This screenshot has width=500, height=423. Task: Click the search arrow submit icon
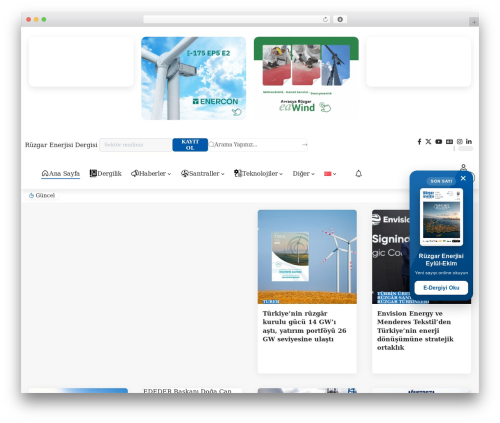[304, 145]
